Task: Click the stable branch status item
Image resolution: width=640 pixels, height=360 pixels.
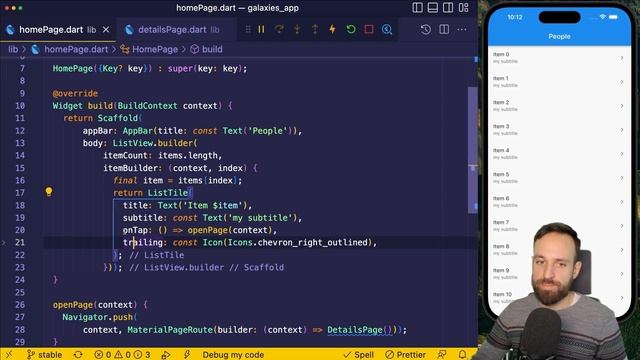Action: pyautogui.click(x=44, y=355)
